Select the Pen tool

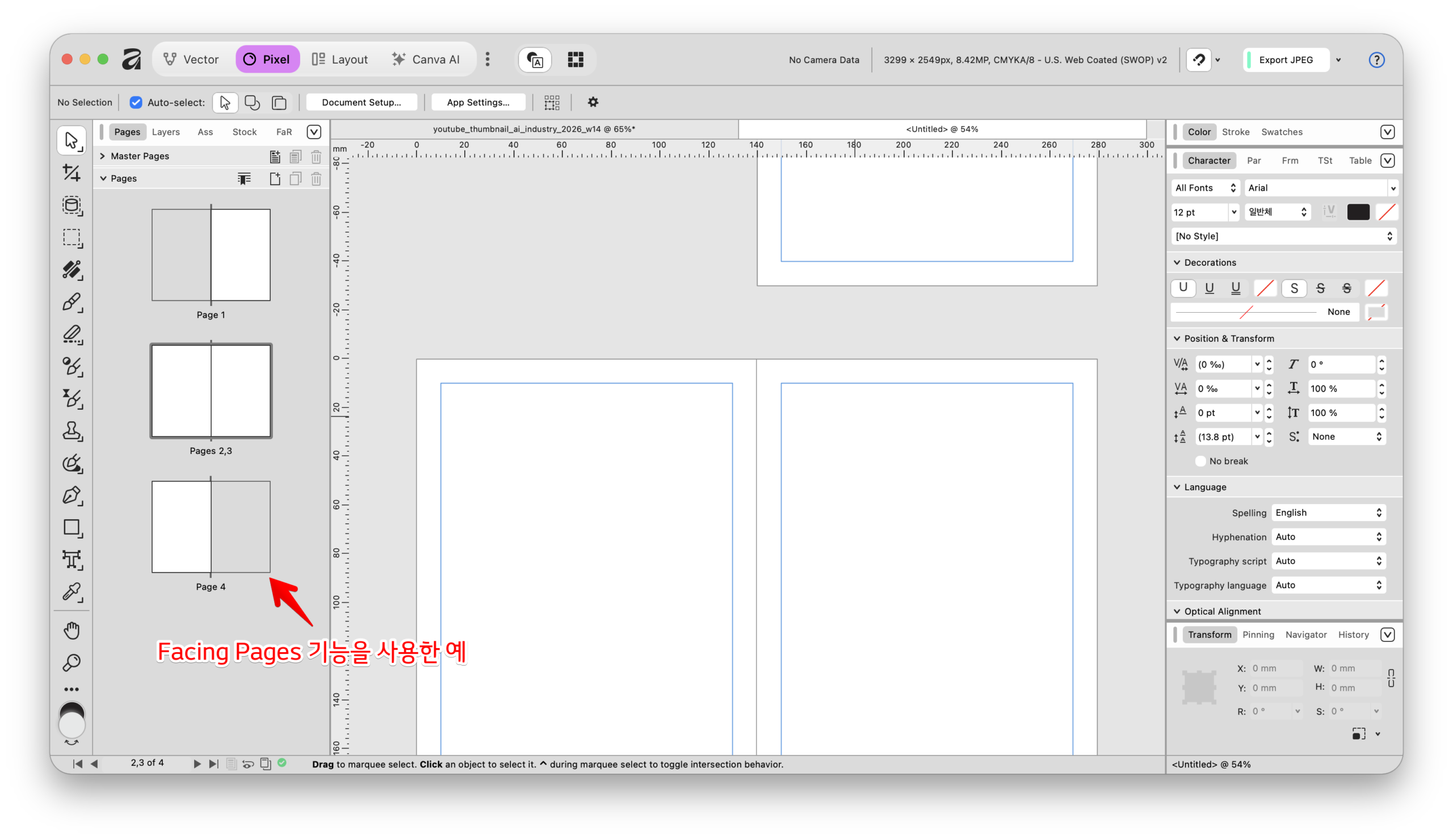[72, 495]
